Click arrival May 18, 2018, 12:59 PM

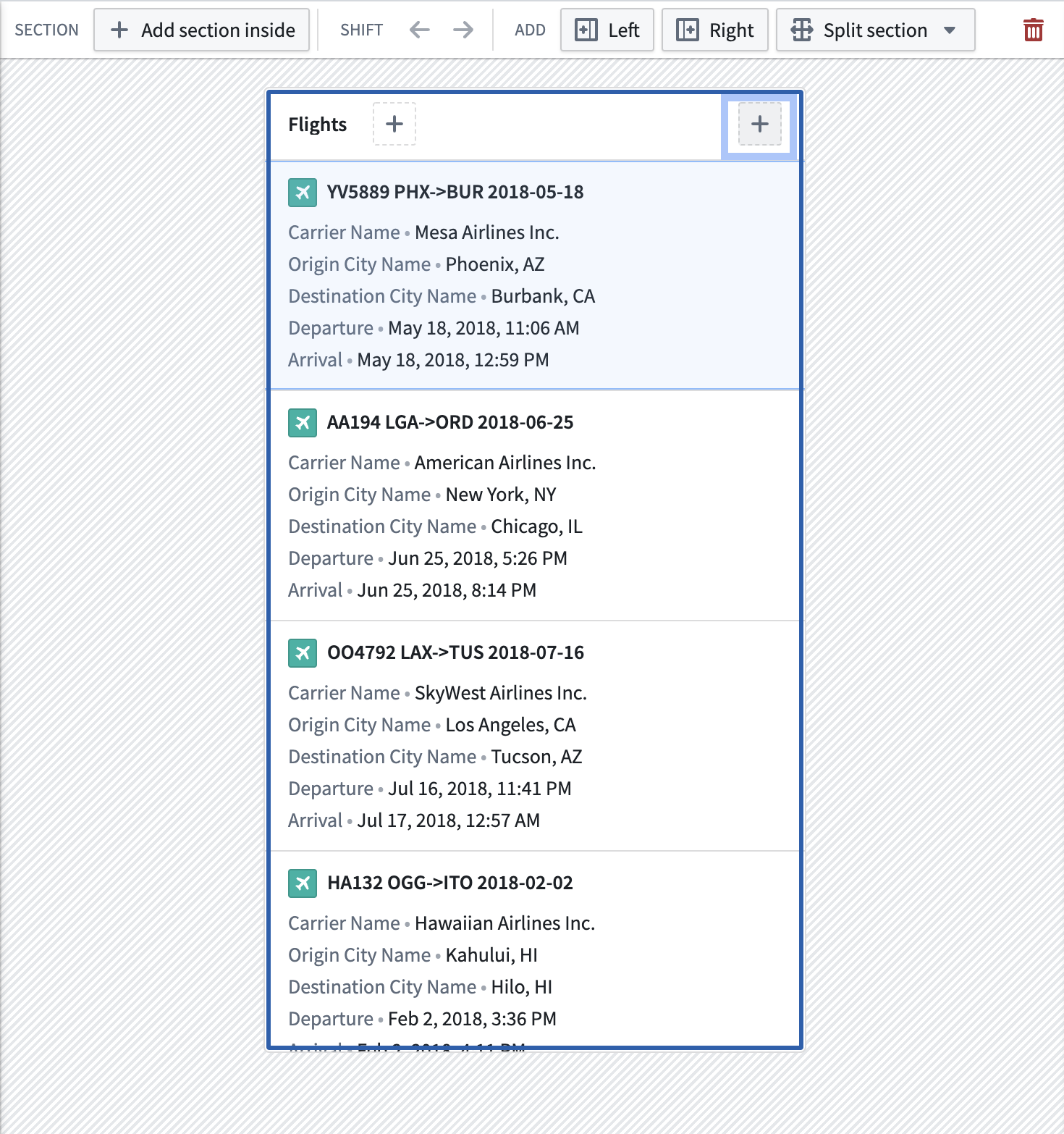(x=453, y=360)
